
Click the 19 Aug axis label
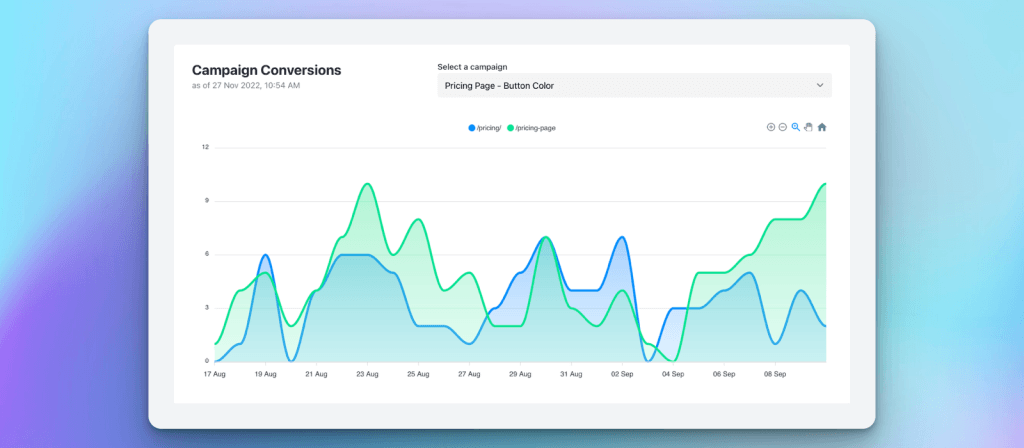point(265,375)
